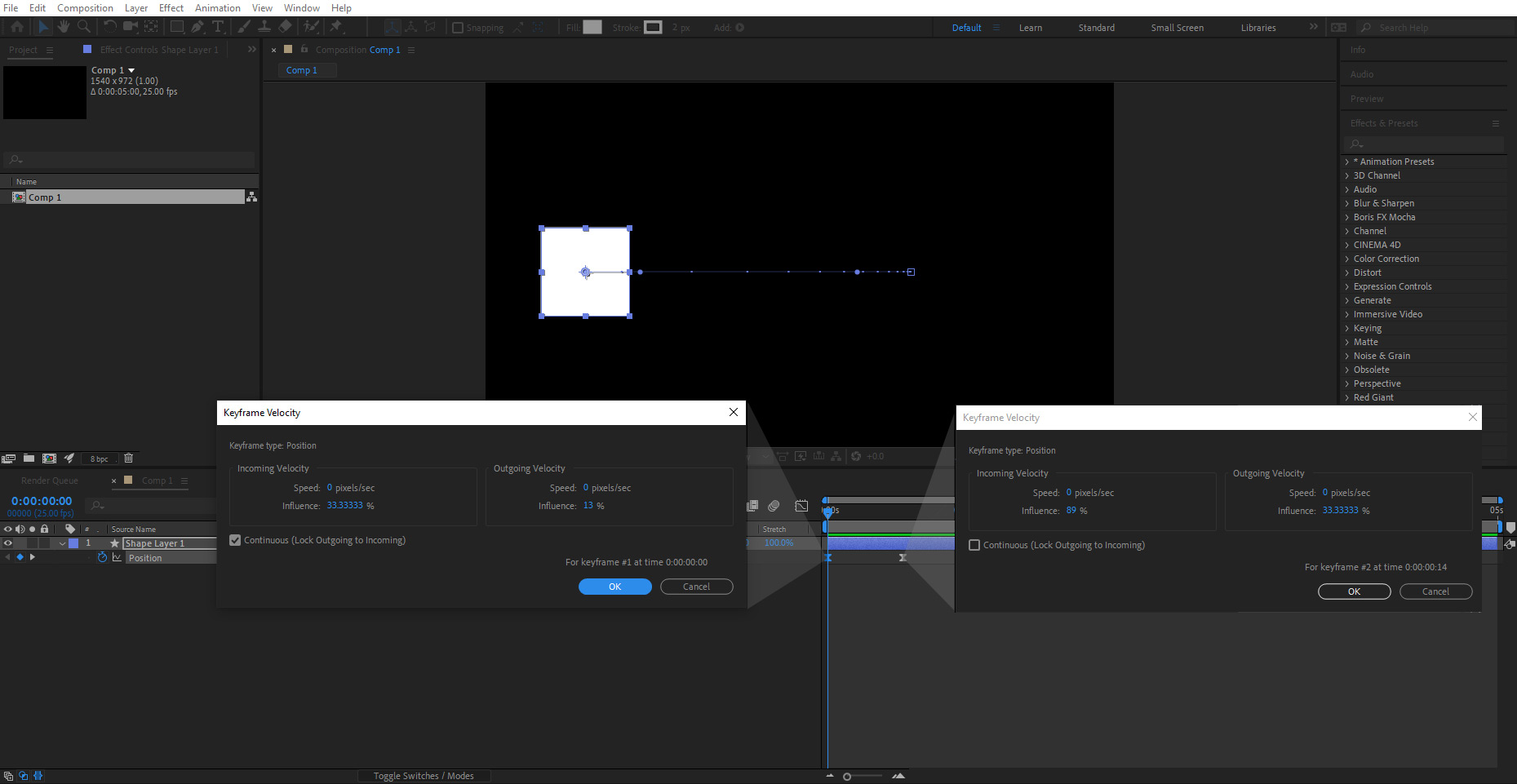Select the Zoom magnifier tool
1517x784 pixels.
83,27
